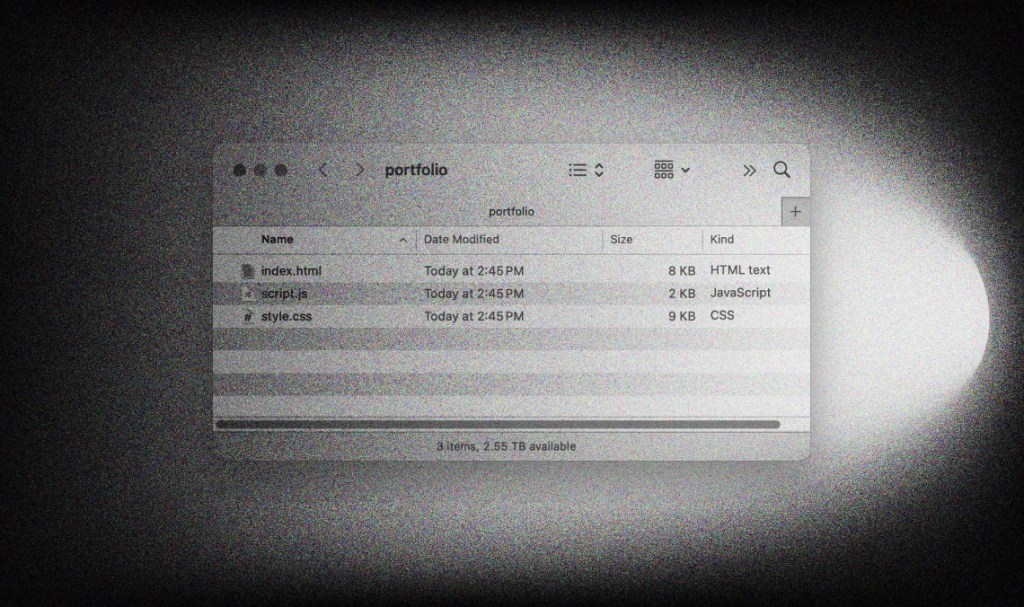1024x607 pixels.
Task: Select the index.html document icon
Action: (248, 270)
